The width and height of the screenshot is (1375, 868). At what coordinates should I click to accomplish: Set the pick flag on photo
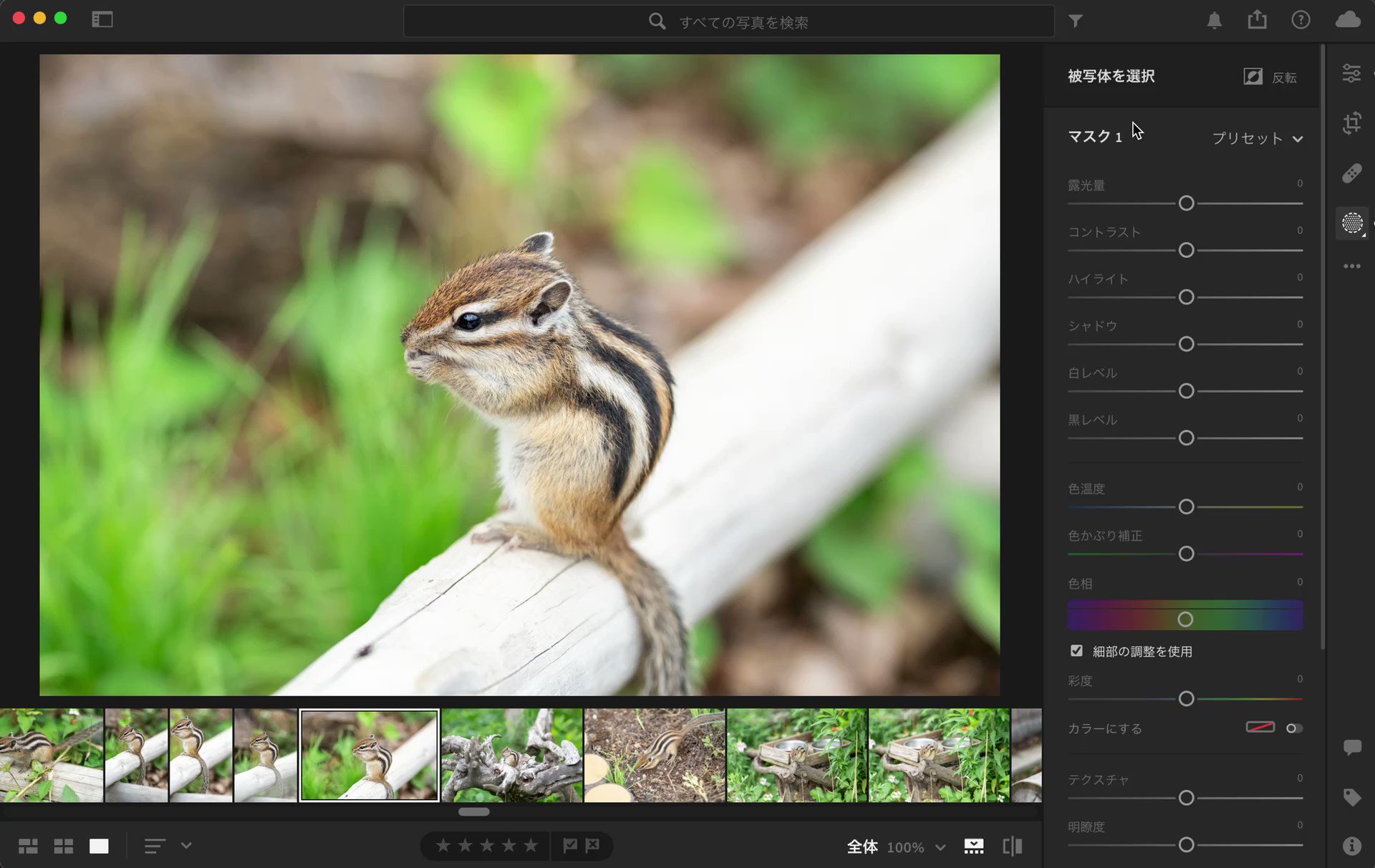point(570,846)
